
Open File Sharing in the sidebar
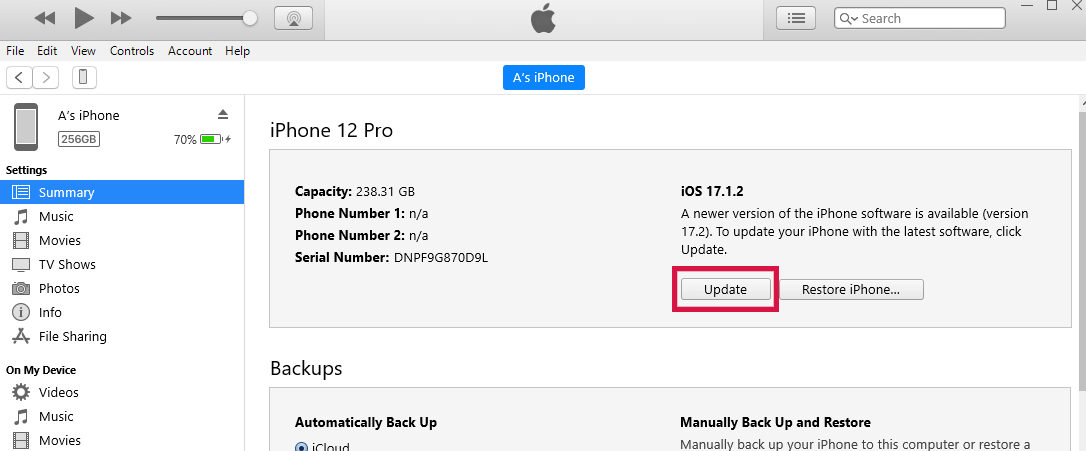tap(72, 336)
